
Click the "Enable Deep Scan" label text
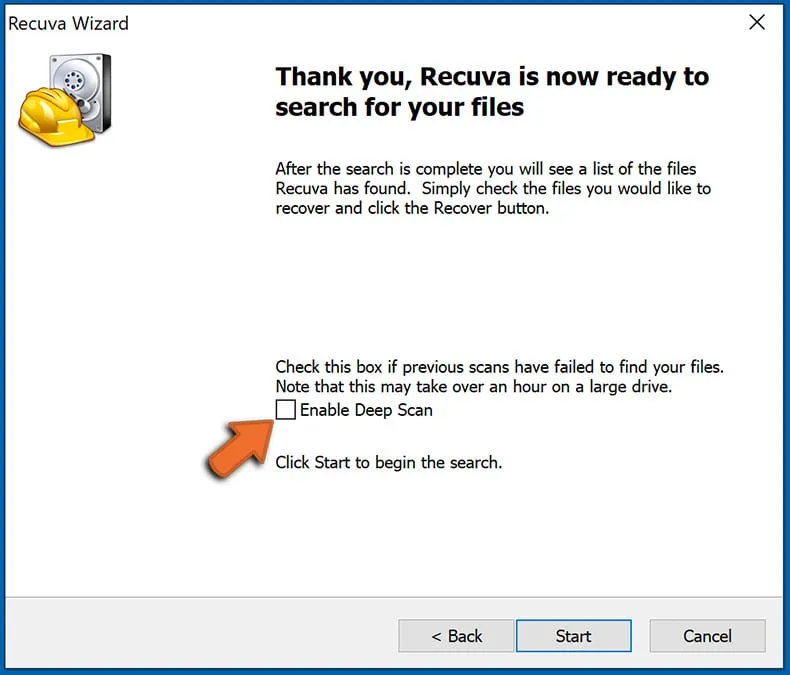pyautogui.click(x=366, y=410)
